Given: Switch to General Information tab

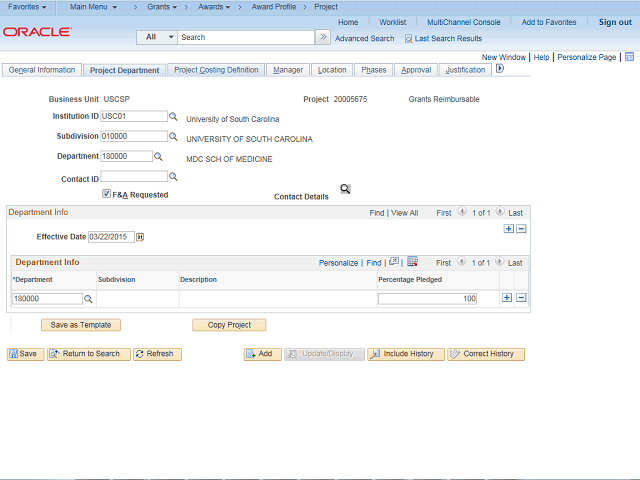Looking at the screenshot, I should [x=42, y=70].
